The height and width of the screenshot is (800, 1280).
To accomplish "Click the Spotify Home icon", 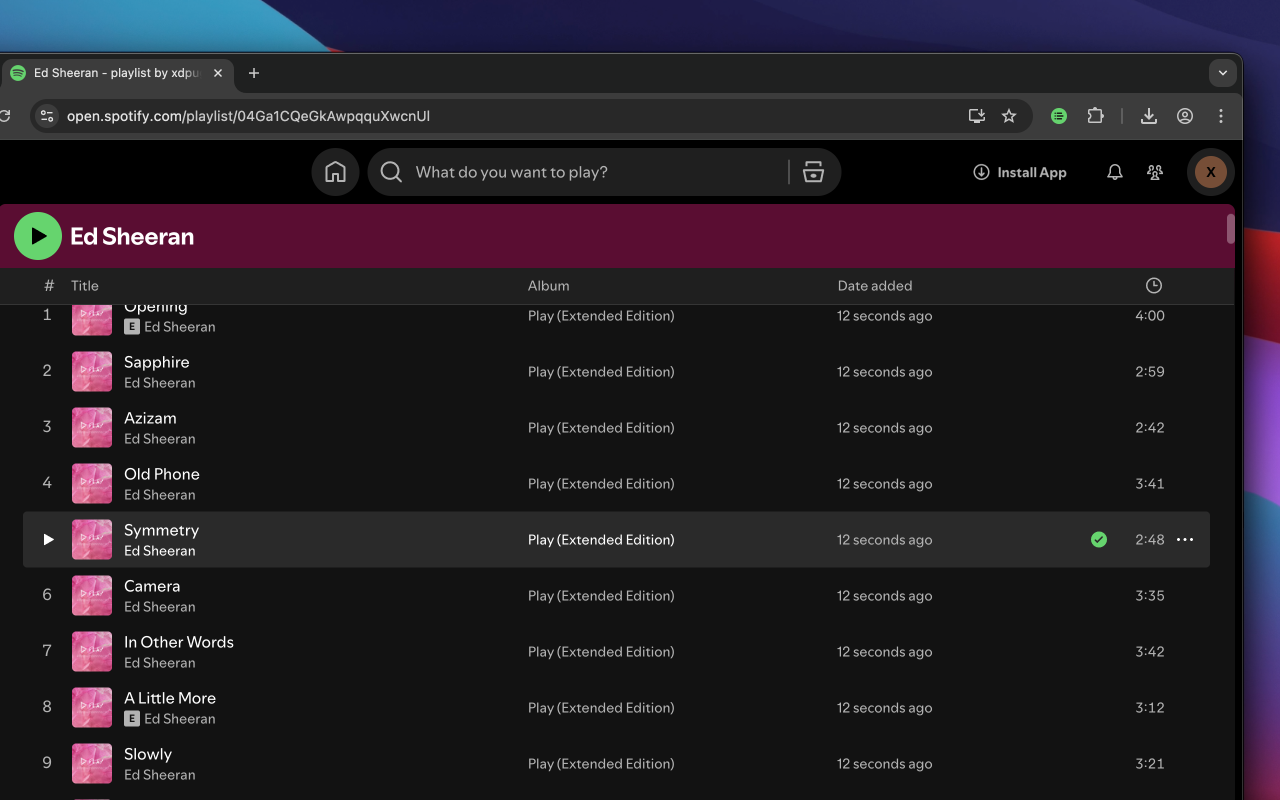I will click(x=336, y=172).
